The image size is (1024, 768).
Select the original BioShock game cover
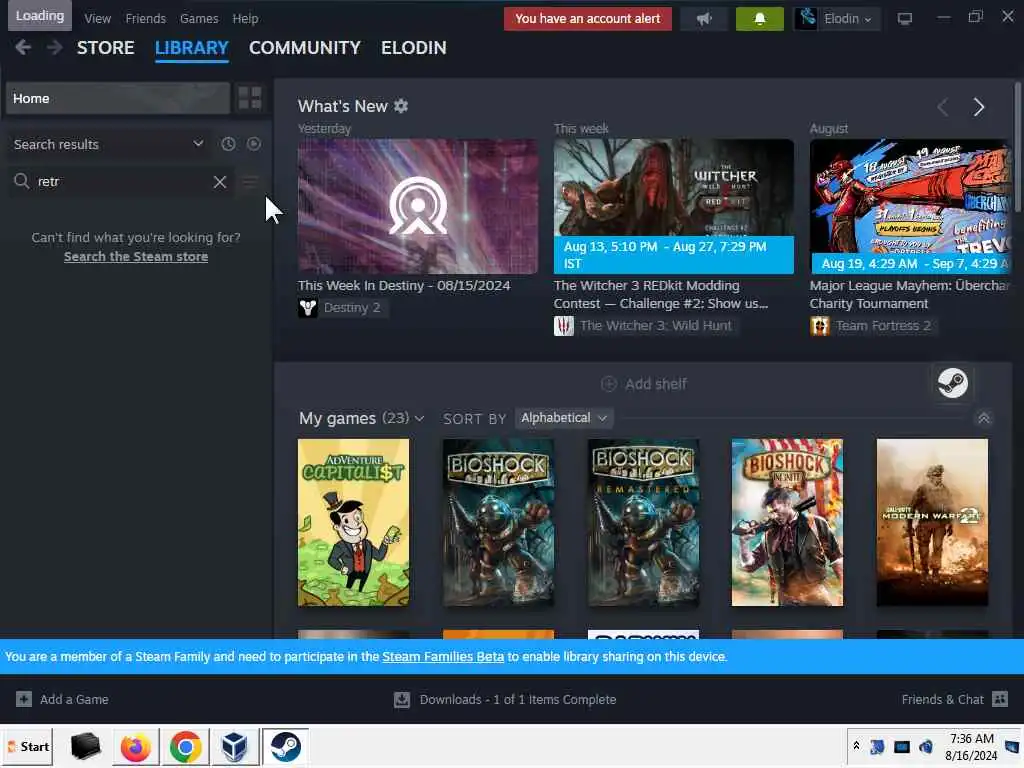pos(498,522)
